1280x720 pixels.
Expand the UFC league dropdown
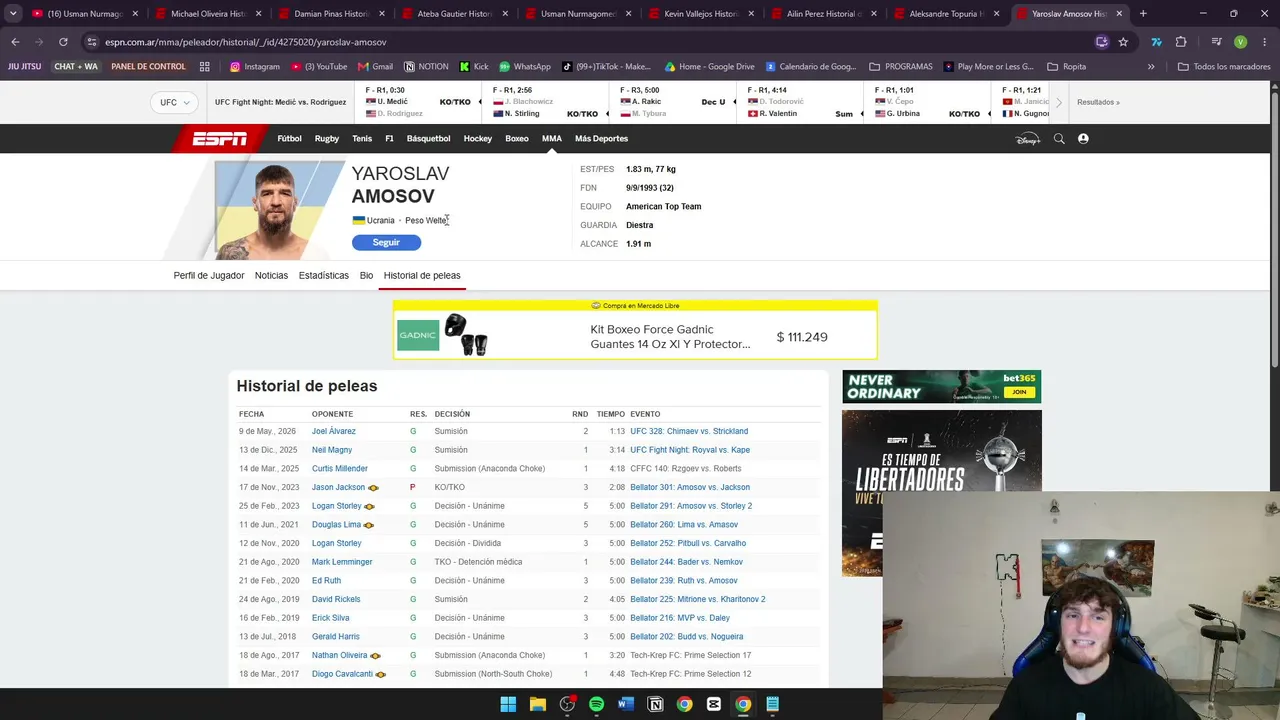[x=174, y=102]
